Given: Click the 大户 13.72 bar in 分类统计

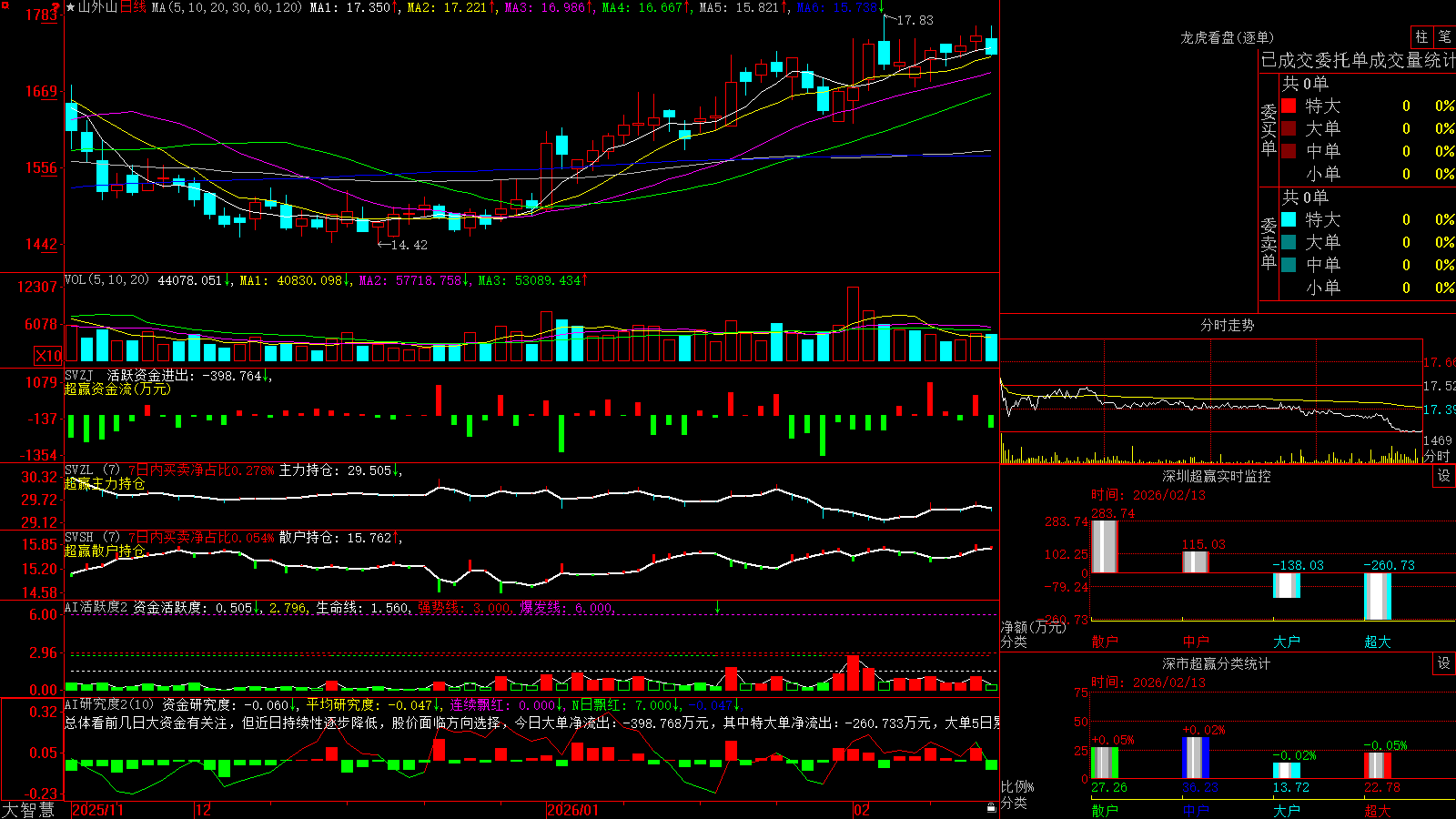Looking at the screenshot, I should pos(1287,771).
